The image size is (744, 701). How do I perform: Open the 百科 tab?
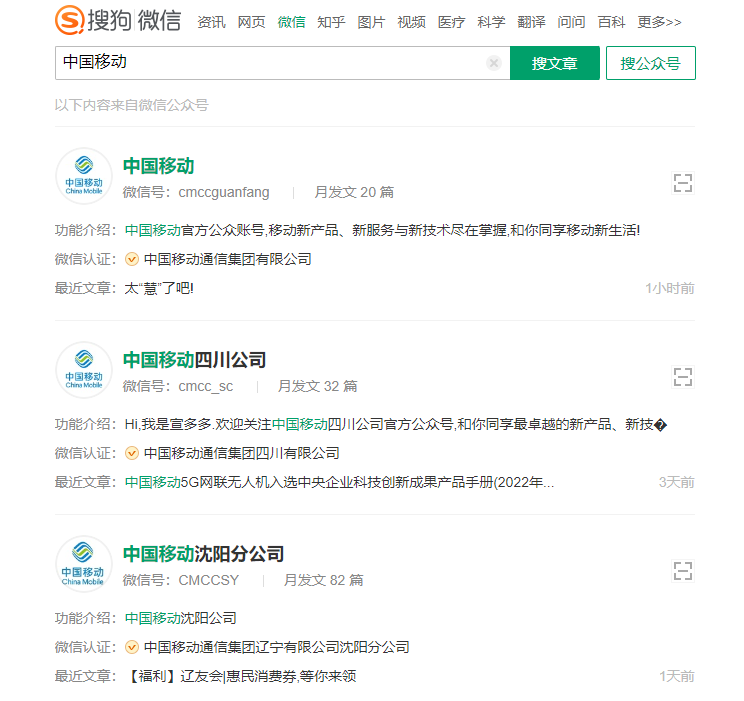(x=611, y=22)
